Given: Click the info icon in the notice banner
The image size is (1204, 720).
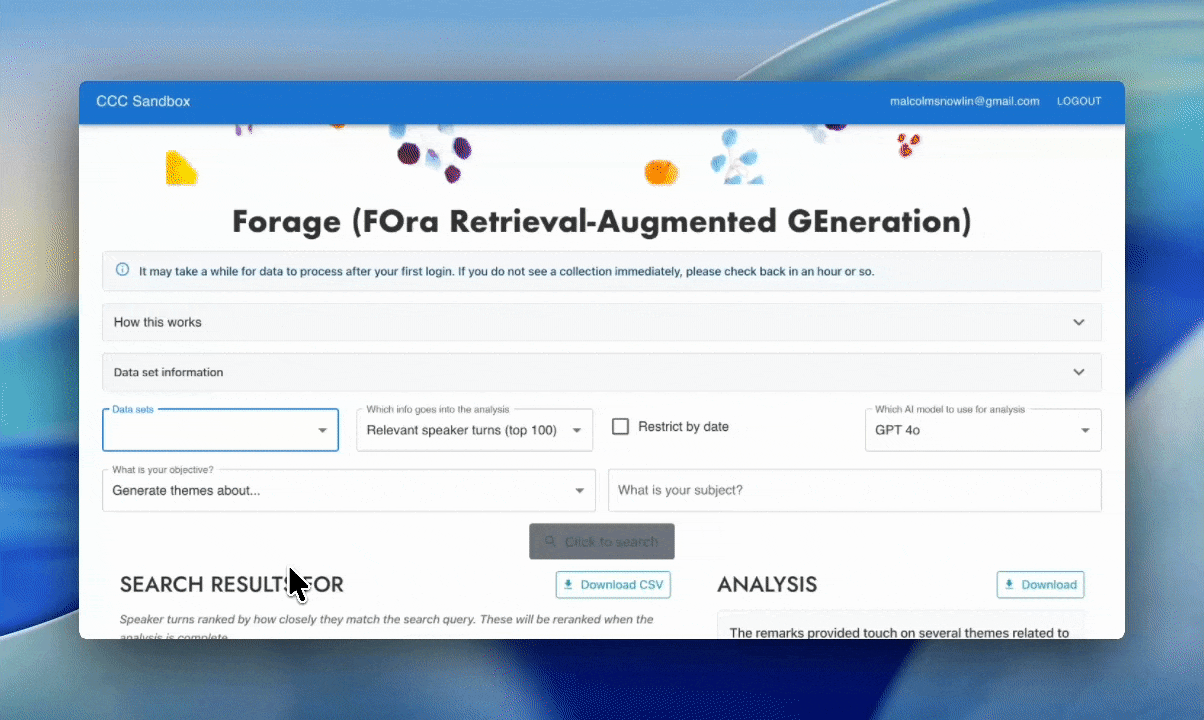Looking at the screenshot, I should pyautogui.click(x=123, y=270).
